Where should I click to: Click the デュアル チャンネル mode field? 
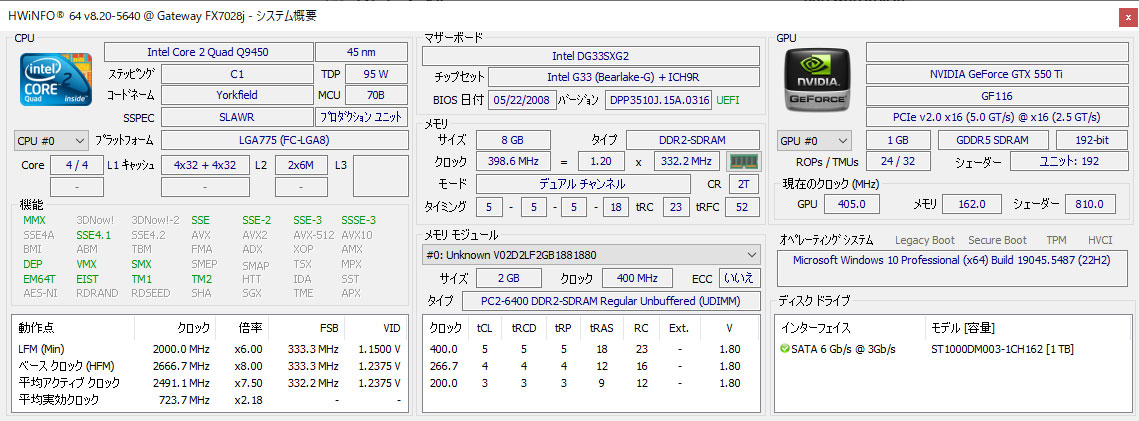582,184
